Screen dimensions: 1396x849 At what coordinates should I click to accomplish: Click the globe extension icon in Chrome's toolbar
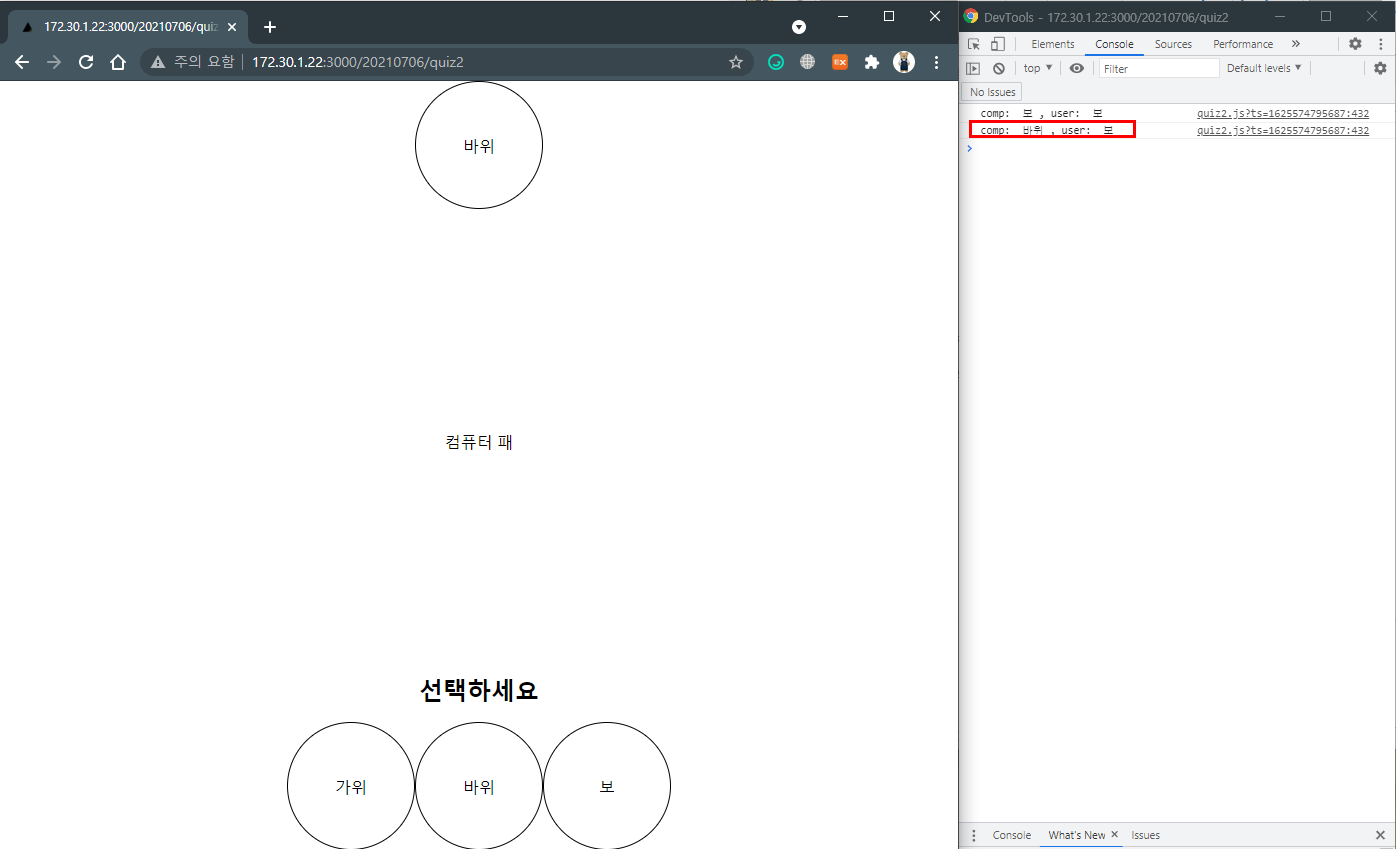tap(807, 62)
